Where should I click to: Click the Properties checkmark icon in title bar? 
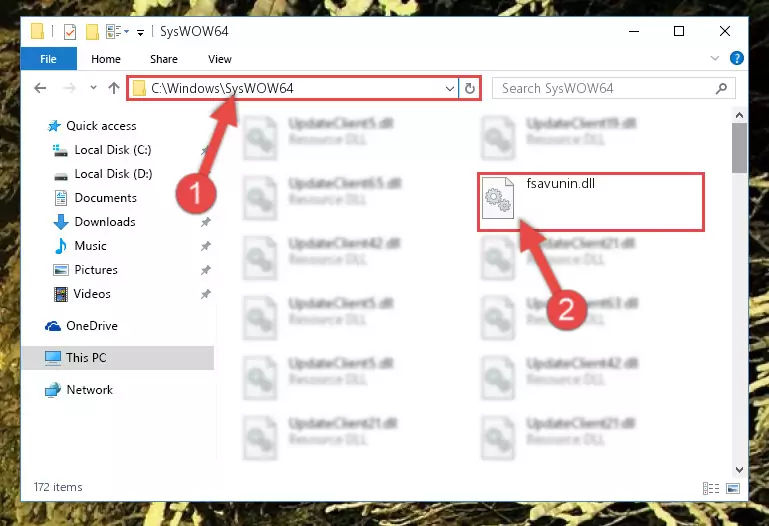[70, 32]
